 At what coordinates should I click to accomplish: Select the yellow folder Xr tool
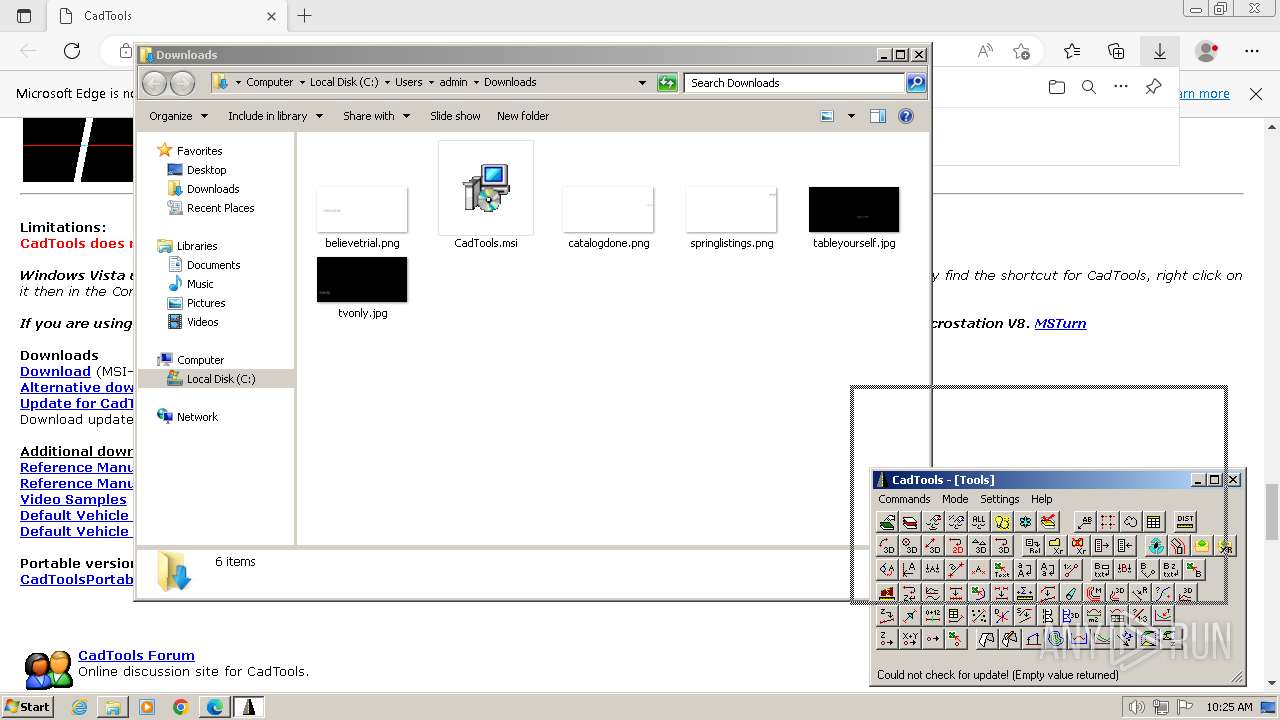click(1057, 545)
